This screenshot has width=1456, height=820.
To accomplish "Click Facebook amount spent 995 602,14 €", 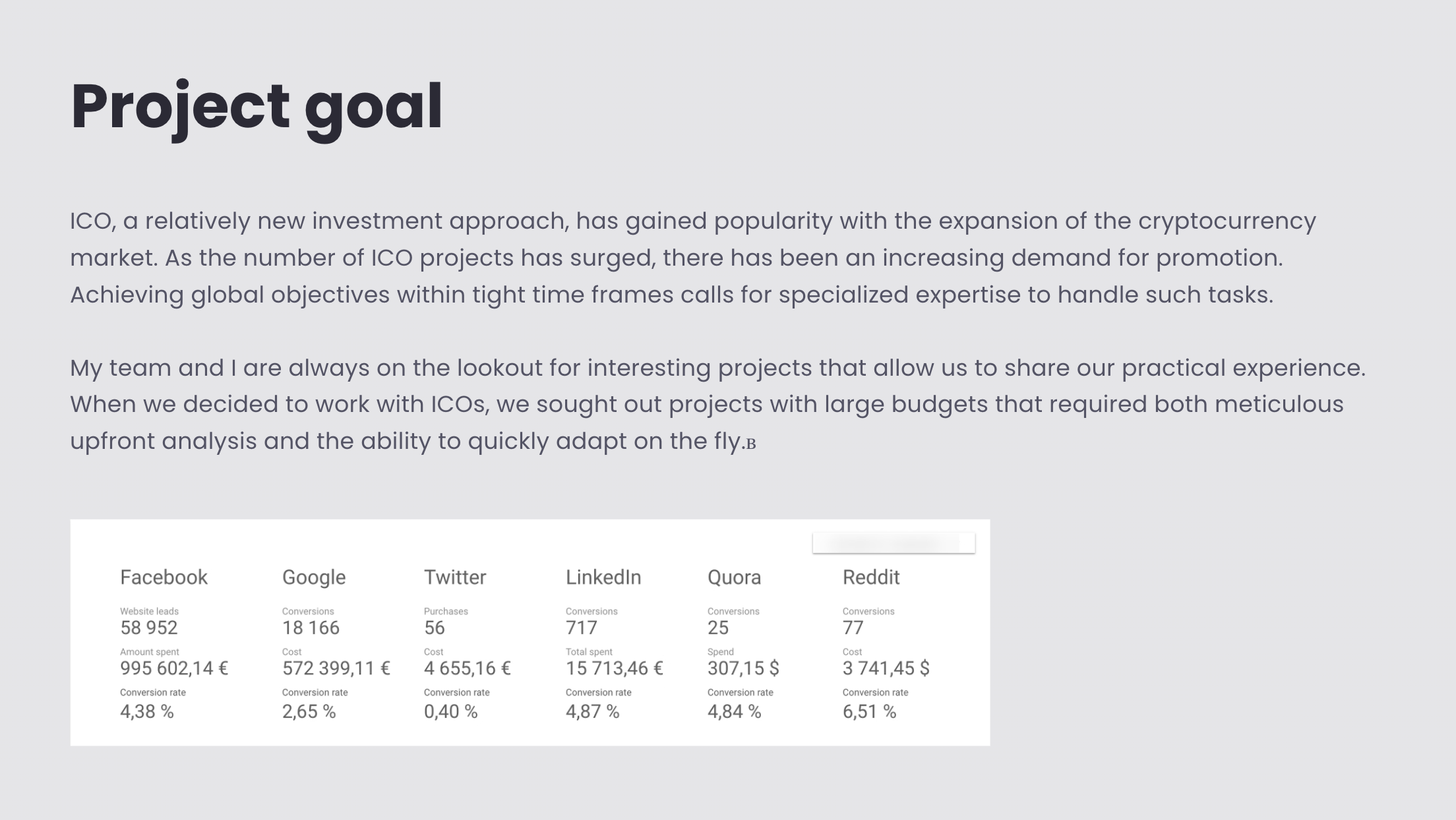I will 174,668.
